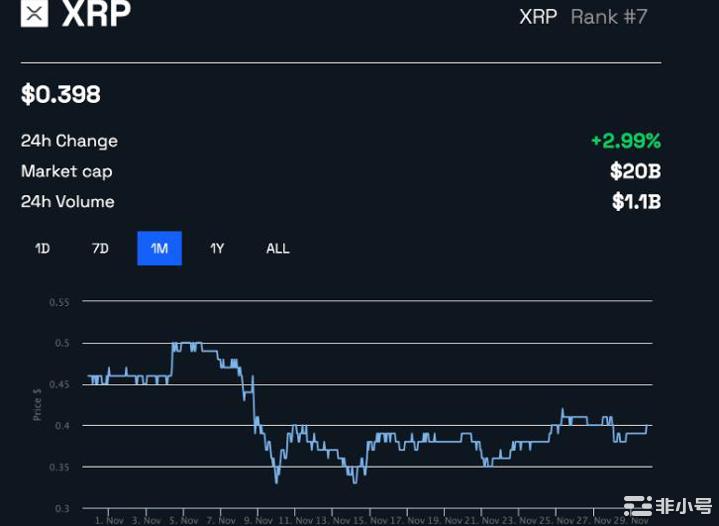The image size is (719, 526).
Task: Click the large XRP heading
Action: pyautogui.click(x=96, y=13)
